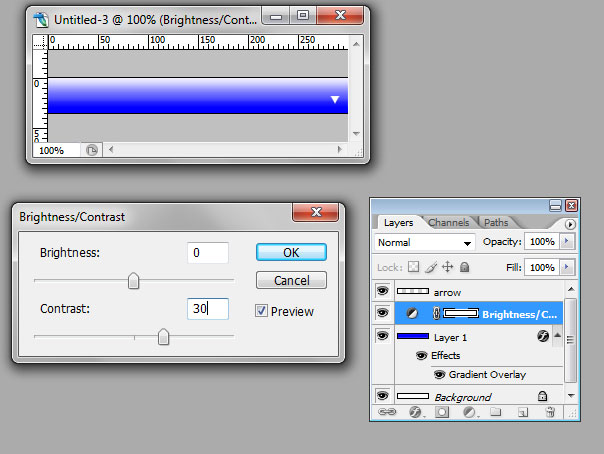Click OK in Brightness/Contrast dialog
This screenshot has height=454, width=604.
[x=291, y=252]
